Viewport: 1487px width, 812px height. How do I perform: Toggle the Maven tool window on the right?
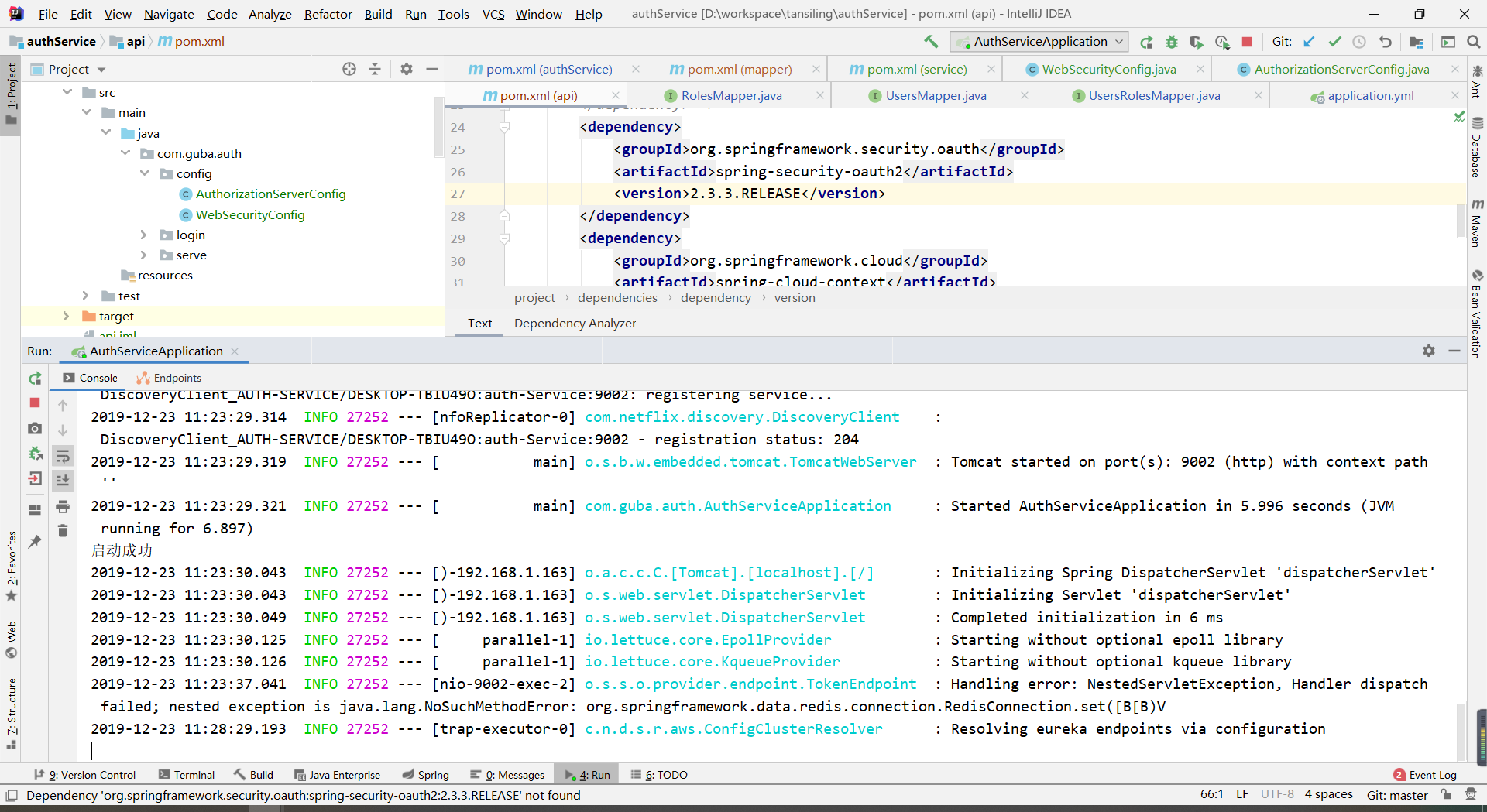(x=1477, y=223)
